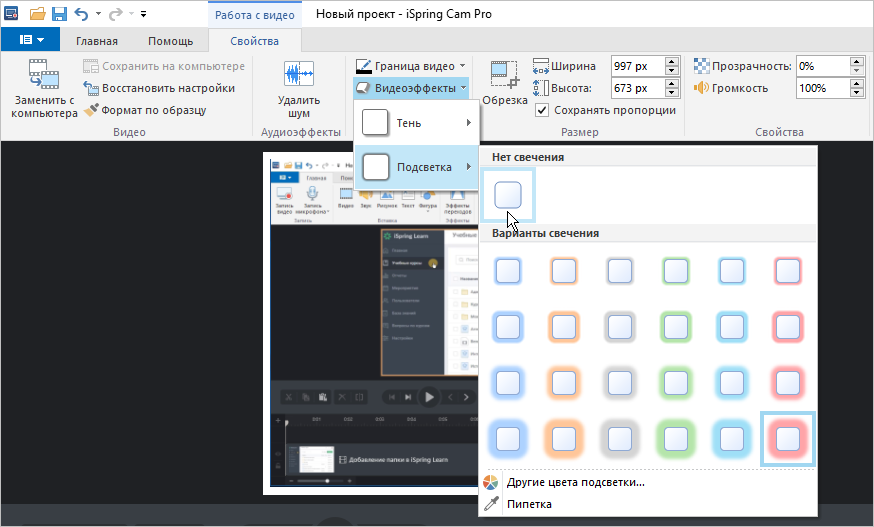Click the Высота value field
874x527 pixels.
pyautogui.click(x=638, y=88)
